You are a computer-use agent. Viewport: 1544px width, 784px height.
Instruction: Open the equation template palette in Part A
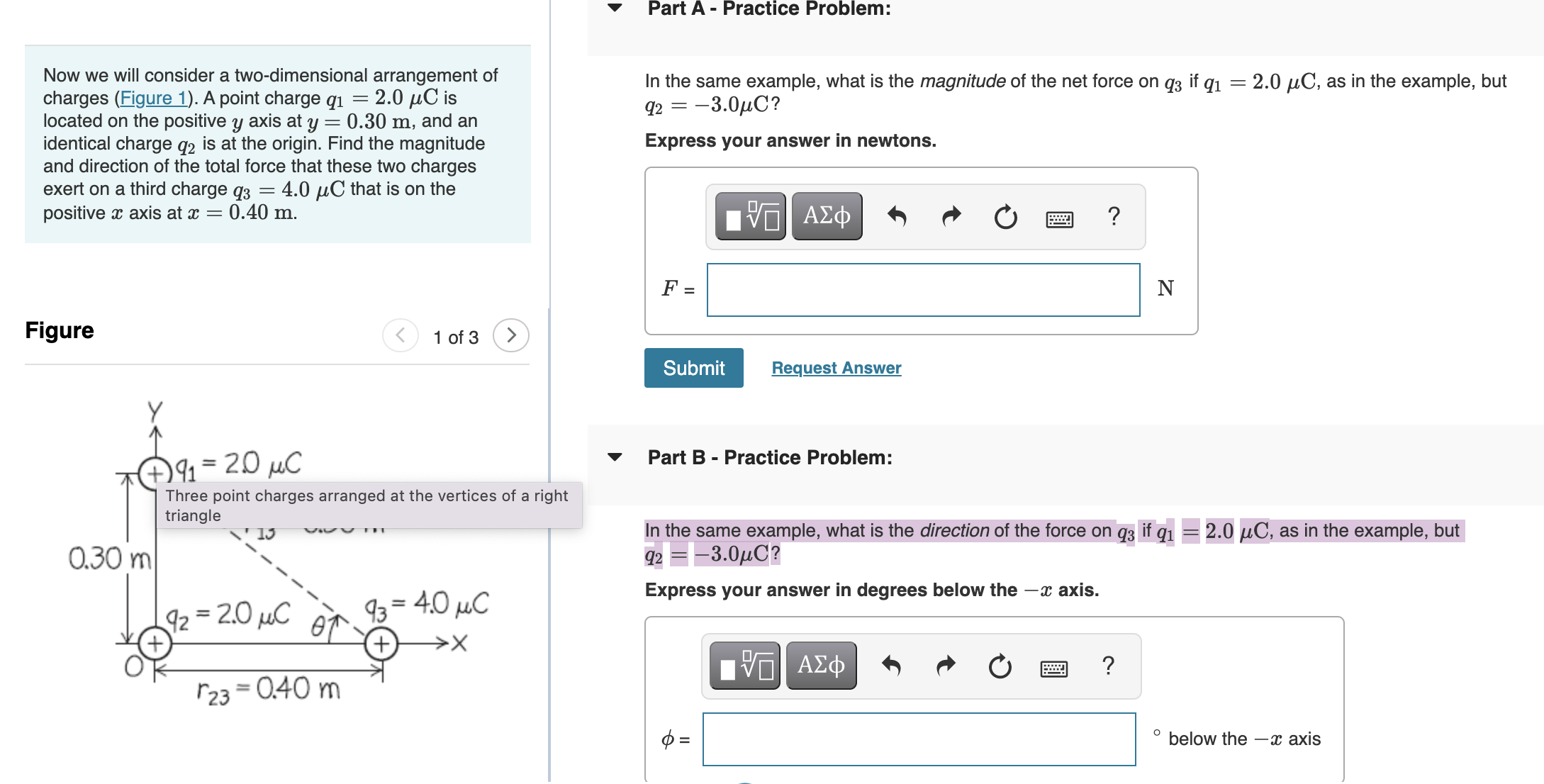(749, 217)
